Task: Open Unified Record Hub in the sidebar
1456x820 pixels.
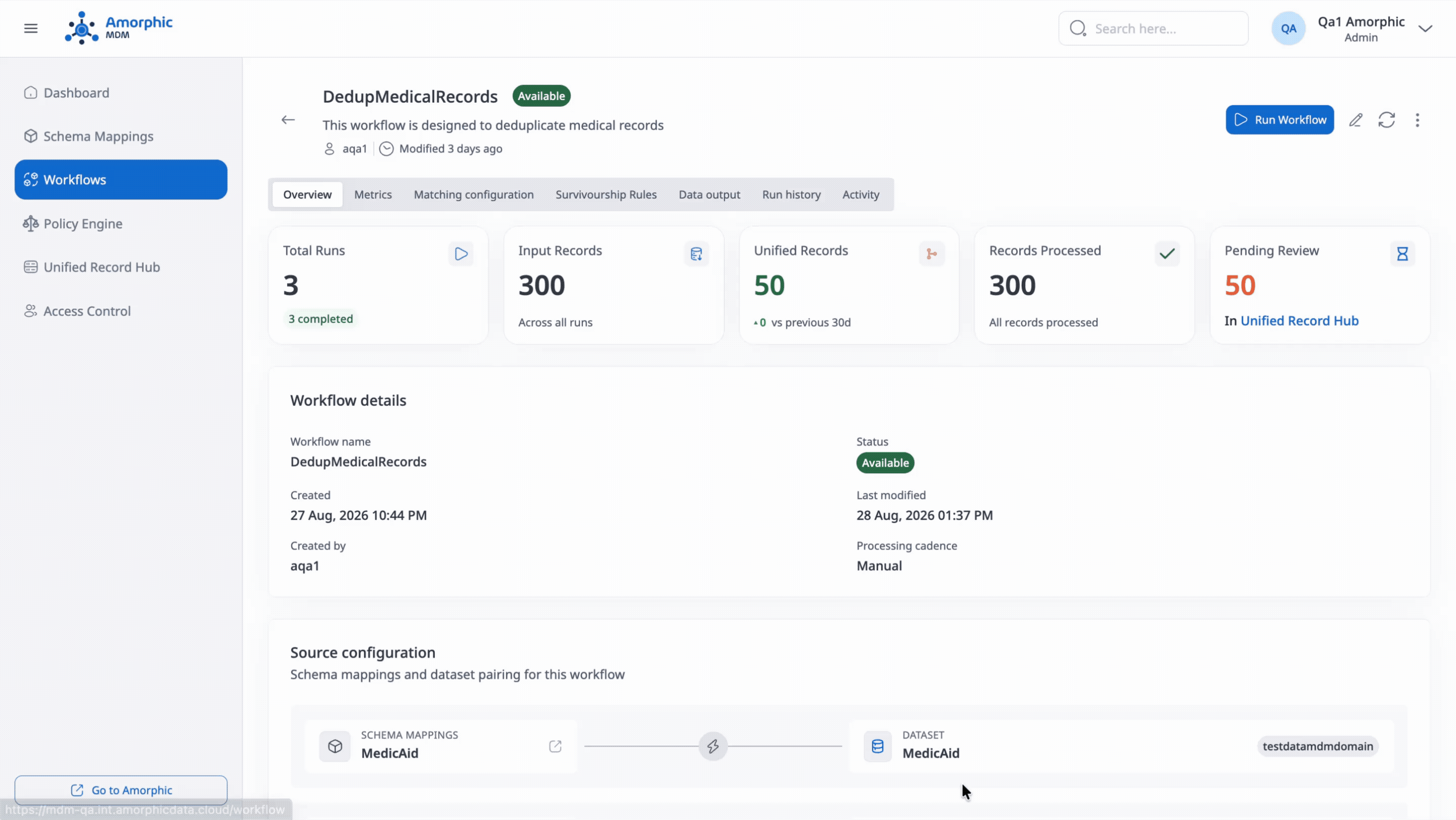Action: [x=121, y=267]
